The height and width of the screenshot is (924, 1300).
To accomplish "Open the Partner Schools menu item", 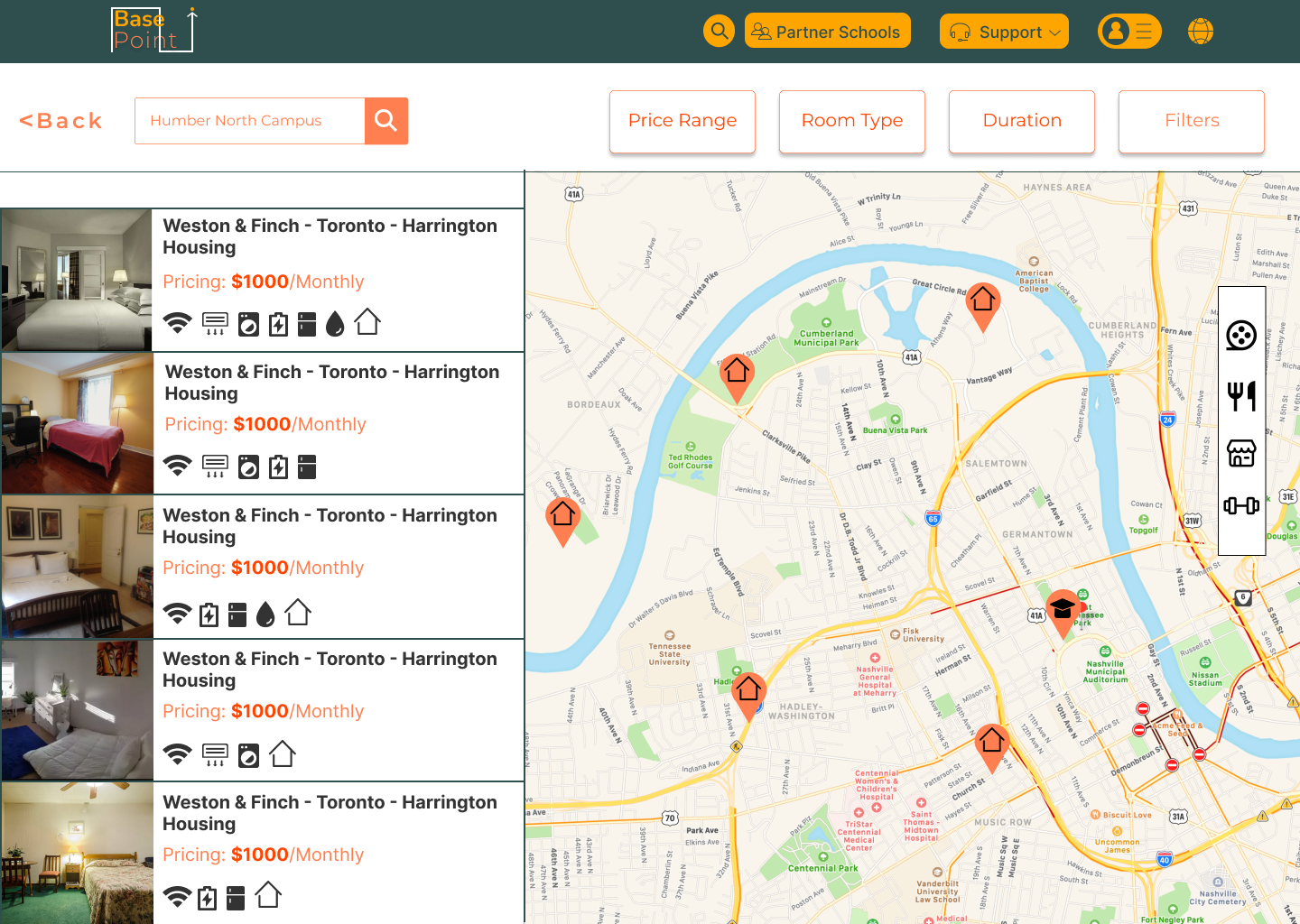I will tap(827, 31).
